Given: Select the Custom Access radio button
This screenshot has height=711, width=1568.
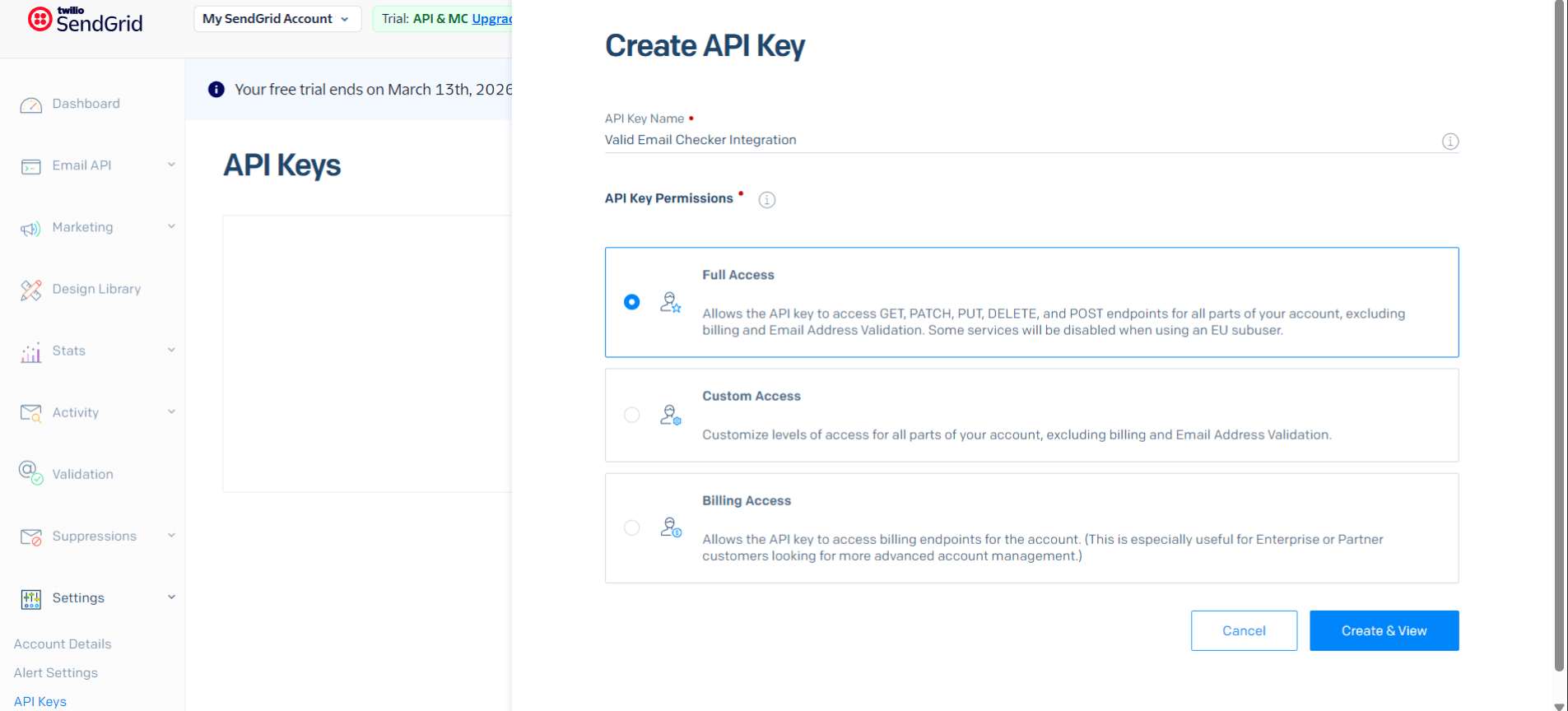Looking at the screenshot, I should pos(631,415).
